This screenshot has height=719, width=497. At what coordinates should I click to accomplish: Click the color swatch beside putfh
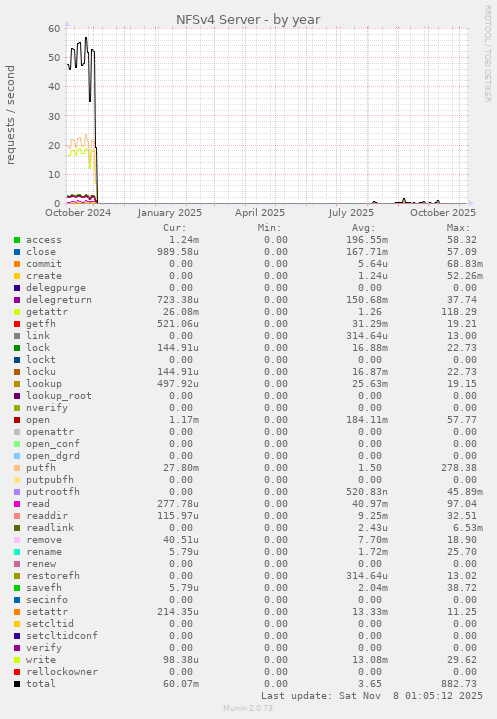click(17, 468)
